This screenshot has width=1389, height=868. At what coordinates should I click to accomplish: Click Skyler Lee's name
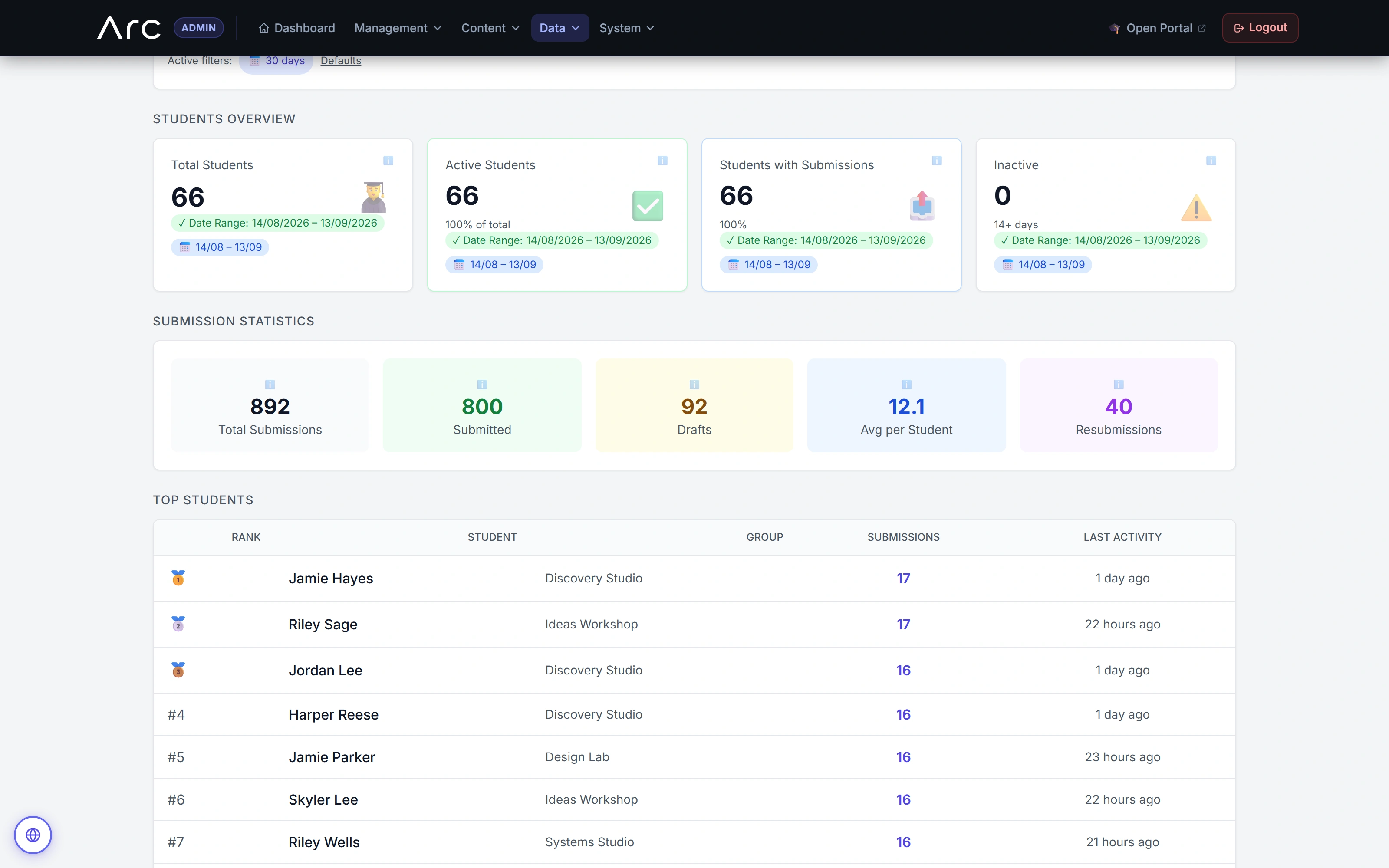click(x=323, y=800)
